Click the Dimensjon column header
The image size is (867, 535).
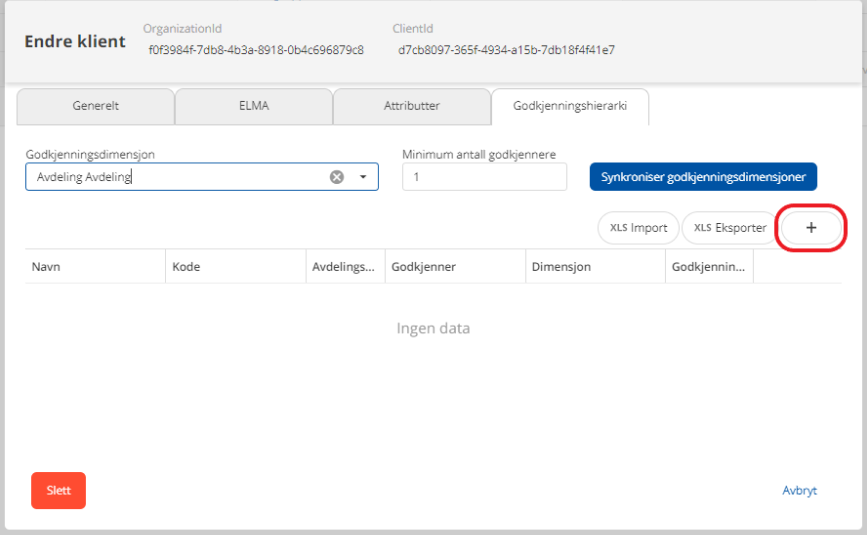[x=595, y=267]
